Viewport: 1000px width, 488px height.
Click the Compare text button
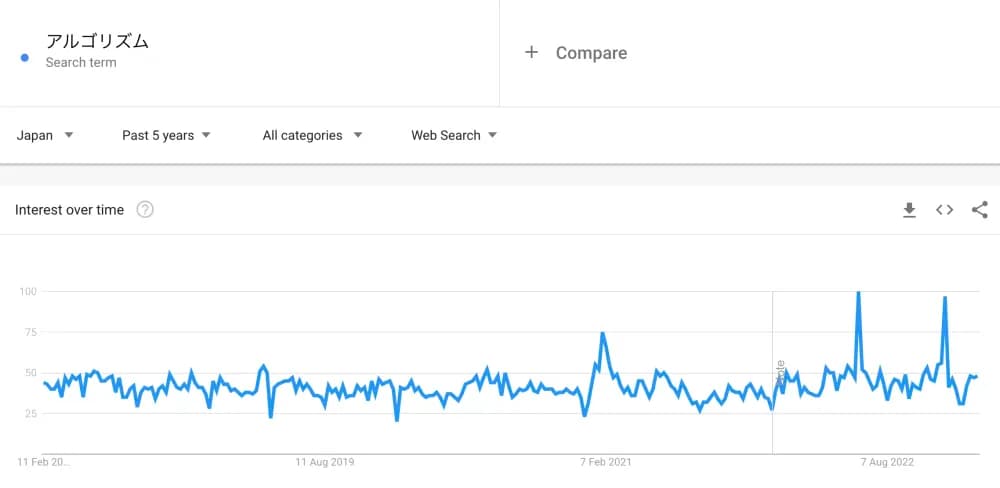tap(591, 53)
